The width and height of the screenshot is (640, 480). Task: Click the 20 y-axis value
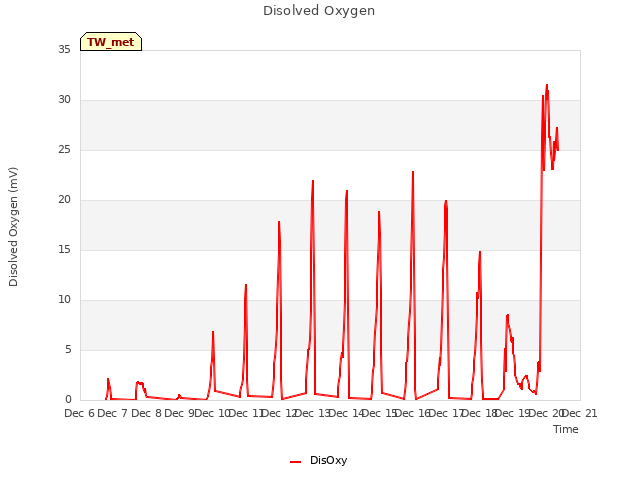[64, 200]
